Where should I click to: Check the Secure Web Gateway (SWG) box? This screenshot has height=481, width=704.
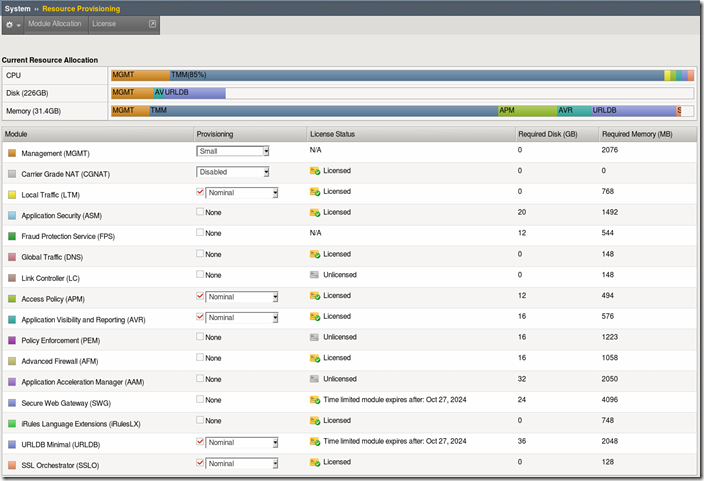200,399
